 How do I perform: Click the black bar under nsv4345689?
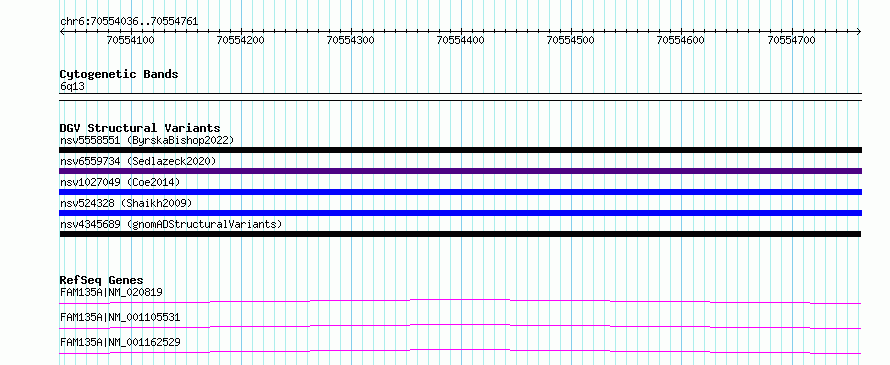coord(460,234)
